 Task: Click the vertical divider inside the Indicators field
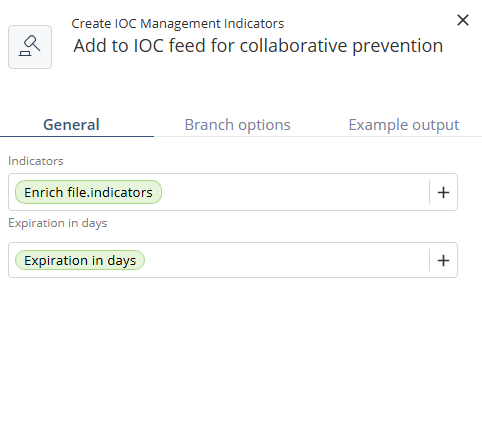[x=429, y=192]
